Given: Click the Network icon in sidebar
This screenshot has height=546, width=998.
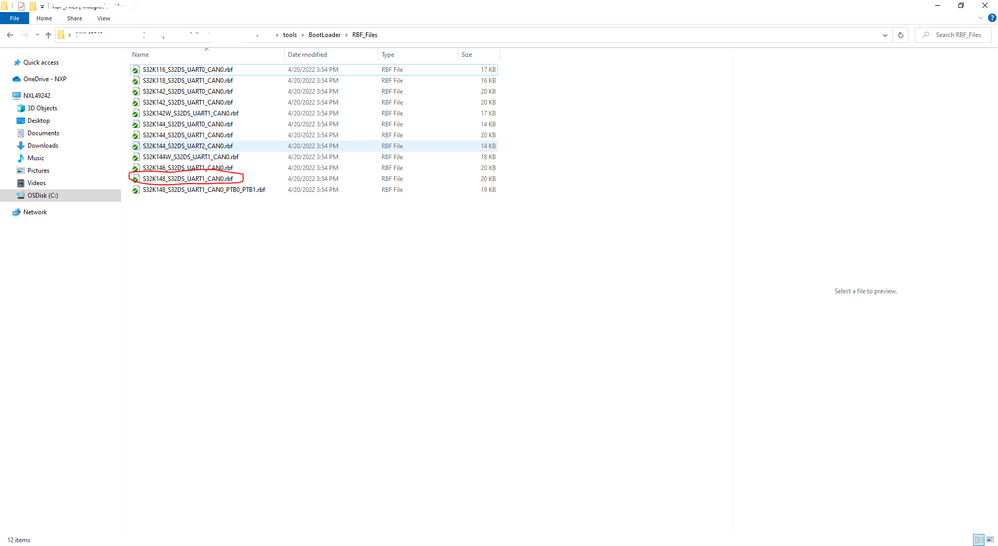Looking at the screenshot, I should pyautogui.click(x=17, y=212).
